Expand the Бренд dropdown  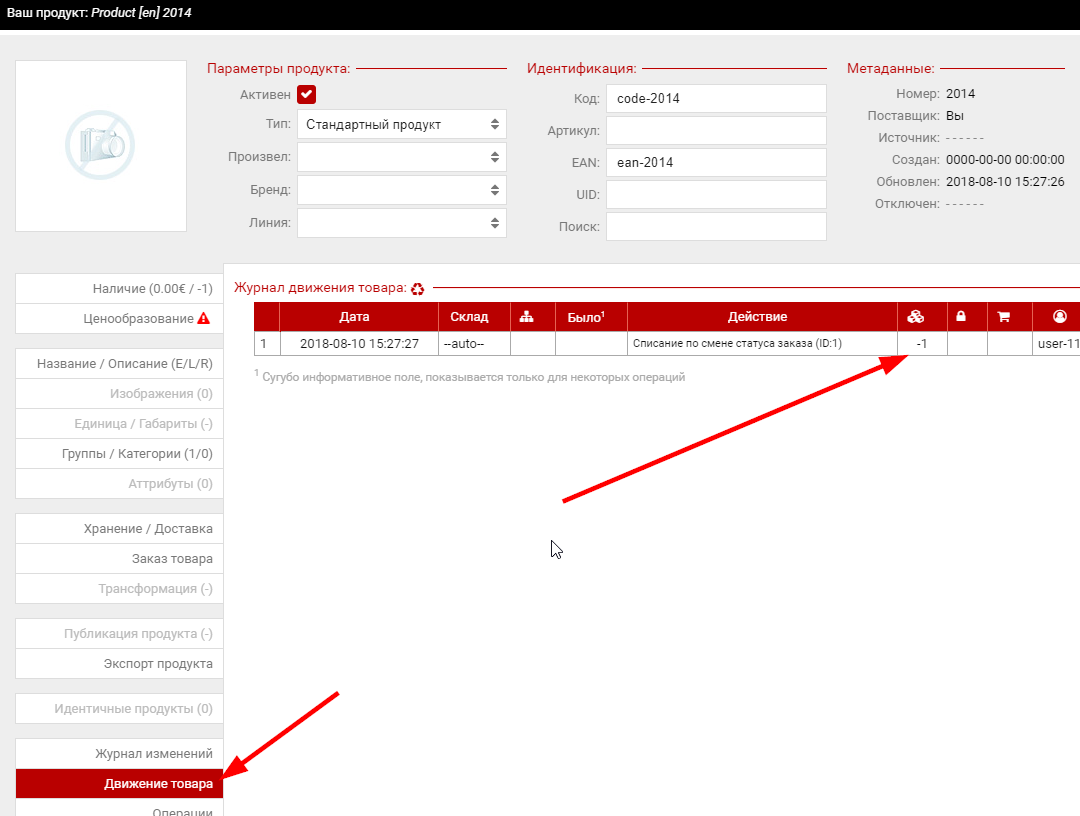coord(401,190)
